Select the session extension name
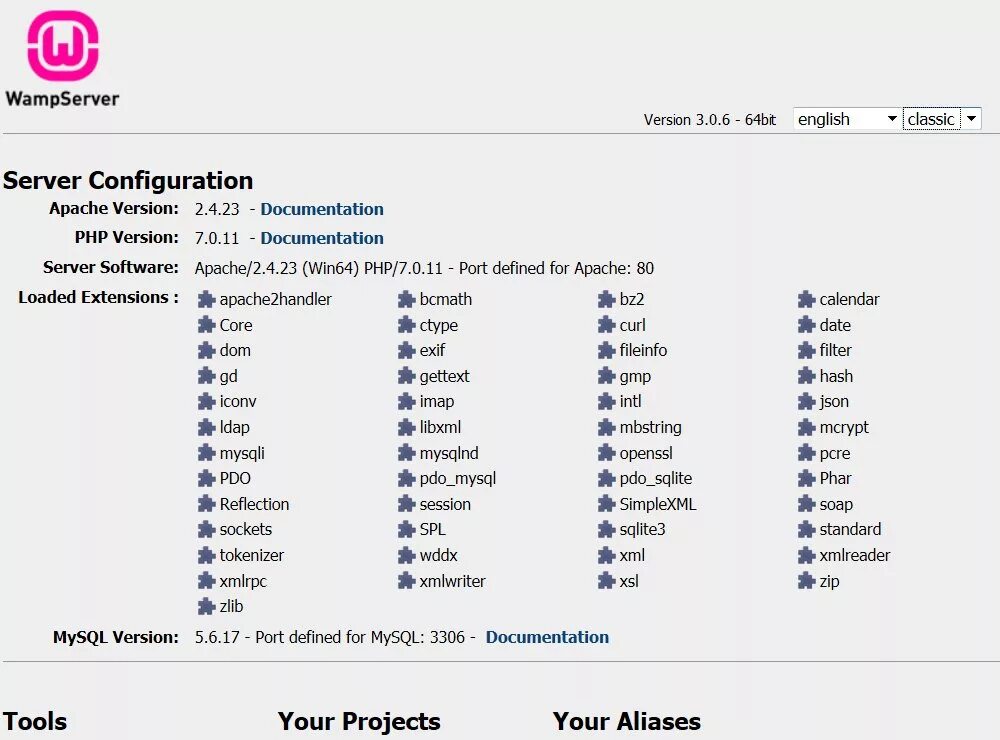Image resolution: width=1000 pixels, height=740 pixels. tap(445, 505)
